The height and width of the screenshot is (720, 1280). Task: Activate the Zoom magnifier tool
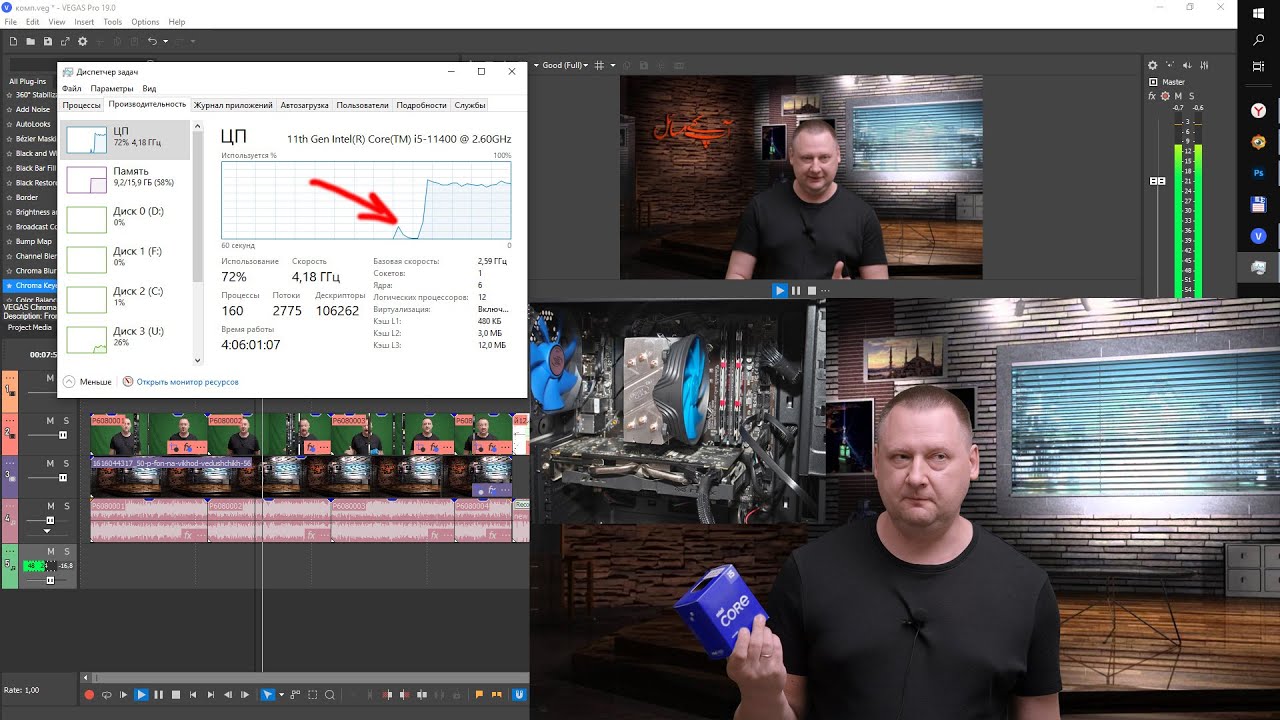click(330, 694)
